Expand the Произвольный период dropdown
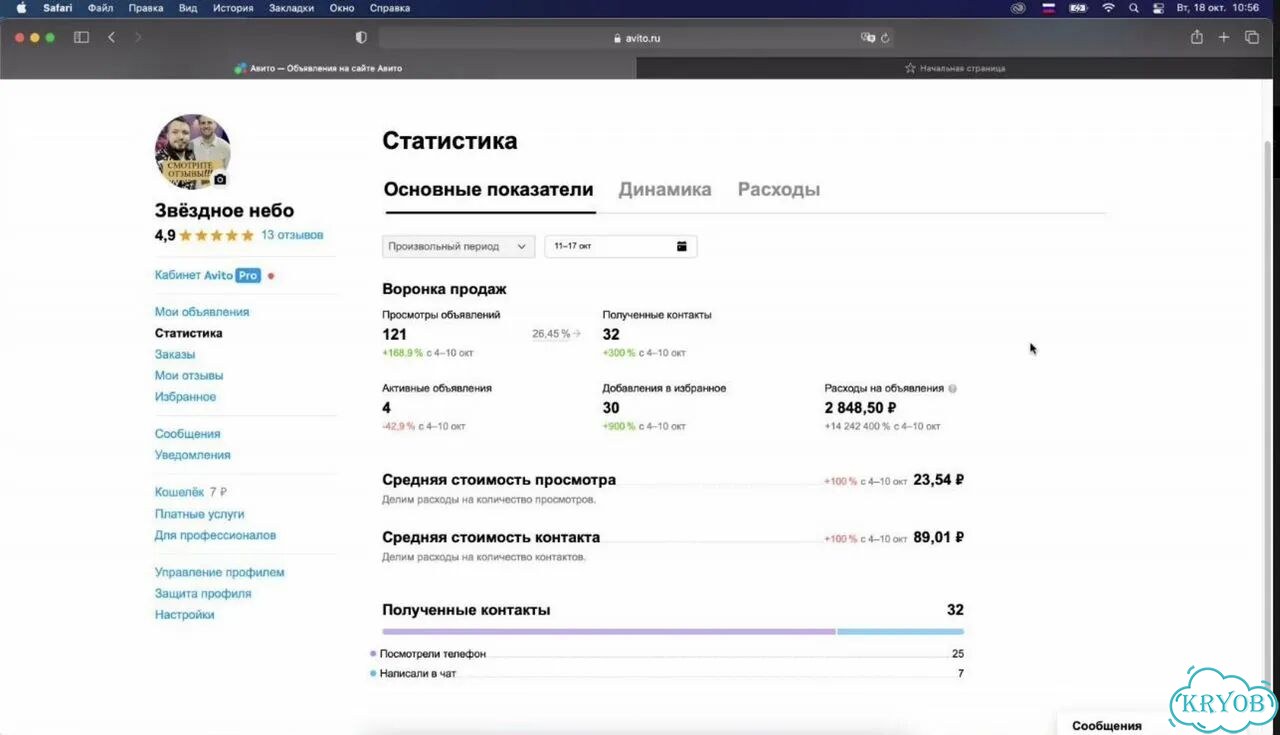 point(459,246)
